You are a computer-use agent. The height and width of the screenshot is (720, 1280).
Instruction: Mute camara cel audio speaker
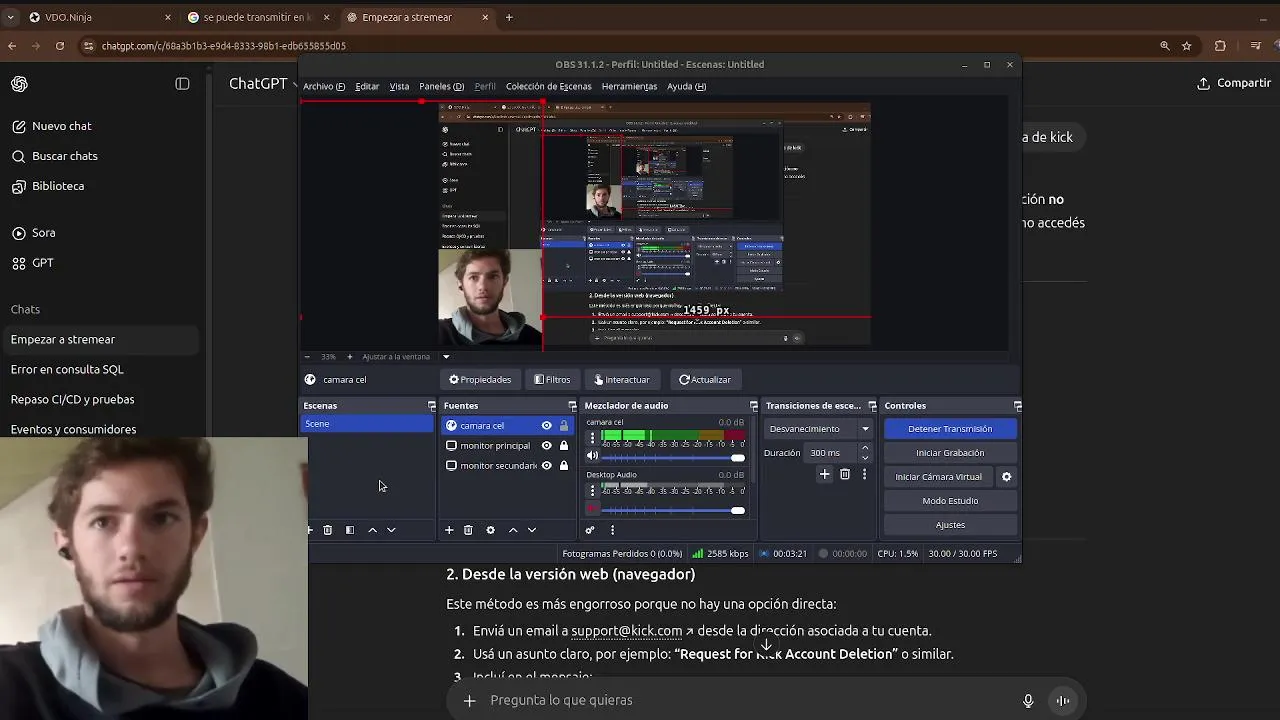tap(592, 457)
